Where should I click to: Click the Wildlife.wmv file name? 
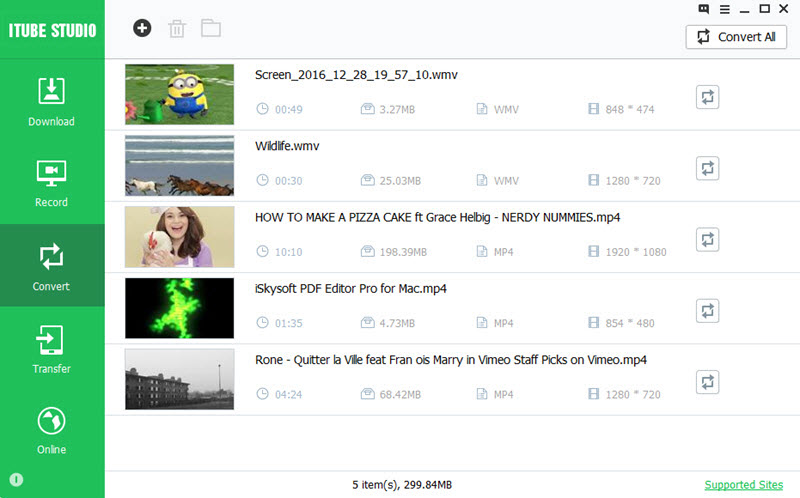(287, 146)
